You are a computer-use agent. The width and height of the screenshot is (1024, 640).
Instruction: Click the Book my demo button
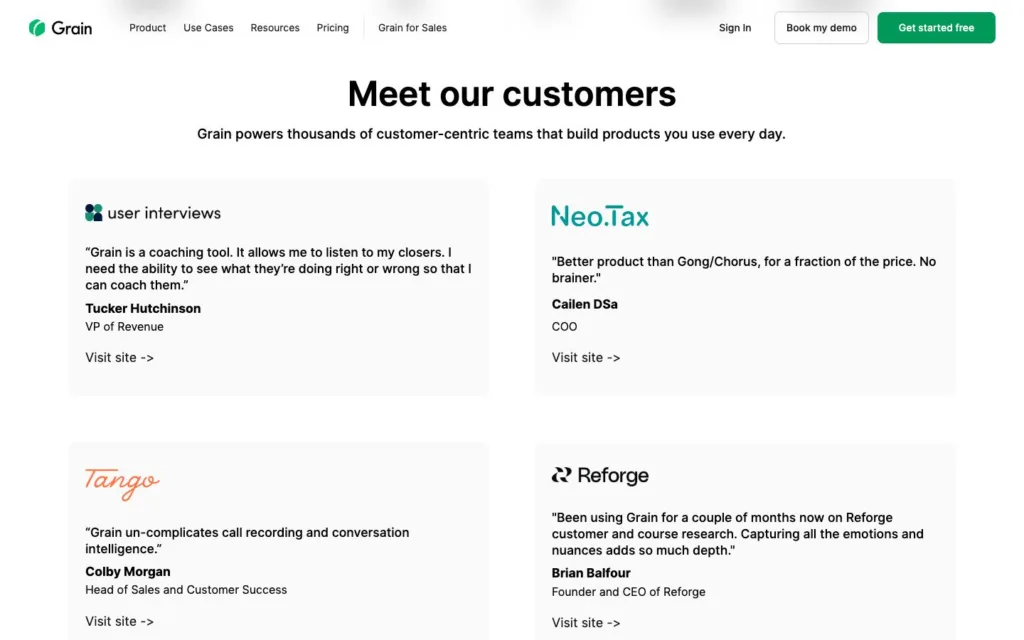pyautogui.click(x=821, y=27)
